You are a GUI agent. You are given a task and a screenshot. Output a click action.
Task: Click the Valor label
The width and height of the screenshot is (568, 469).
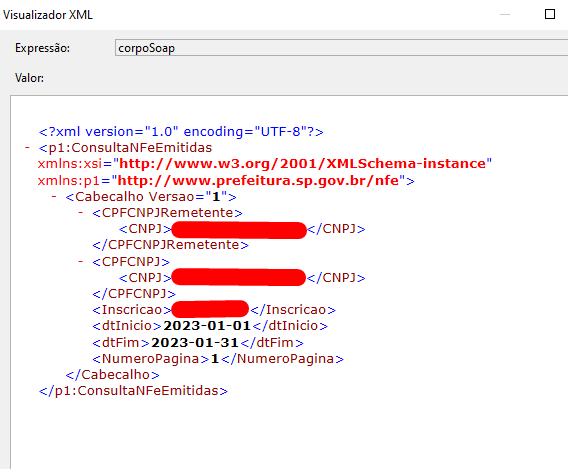(x=29, y=78)
